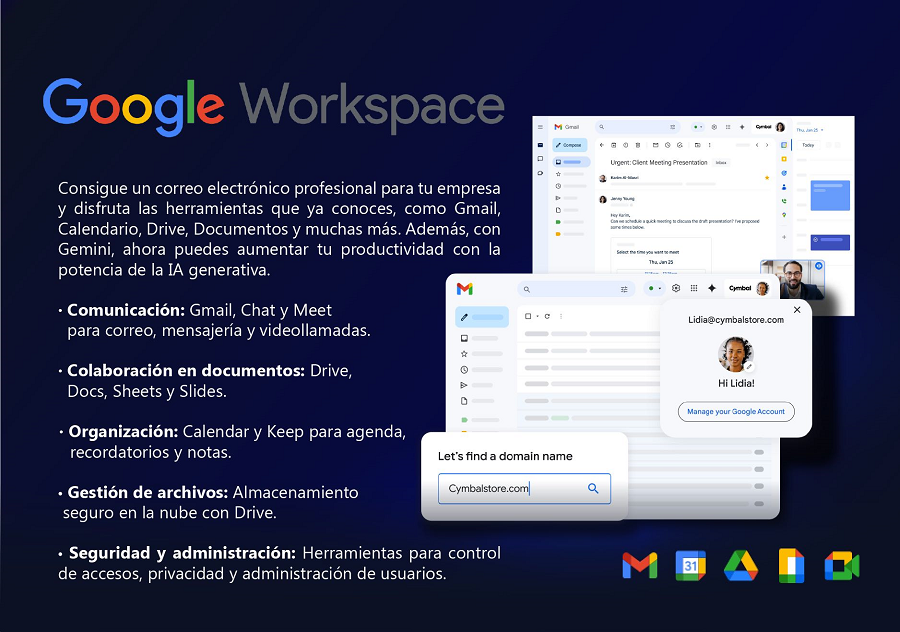Viewport: 900px width, 632px height.
Task: Click the Cymbalstore.com domain name input field
Action: [x=510, y=488]
